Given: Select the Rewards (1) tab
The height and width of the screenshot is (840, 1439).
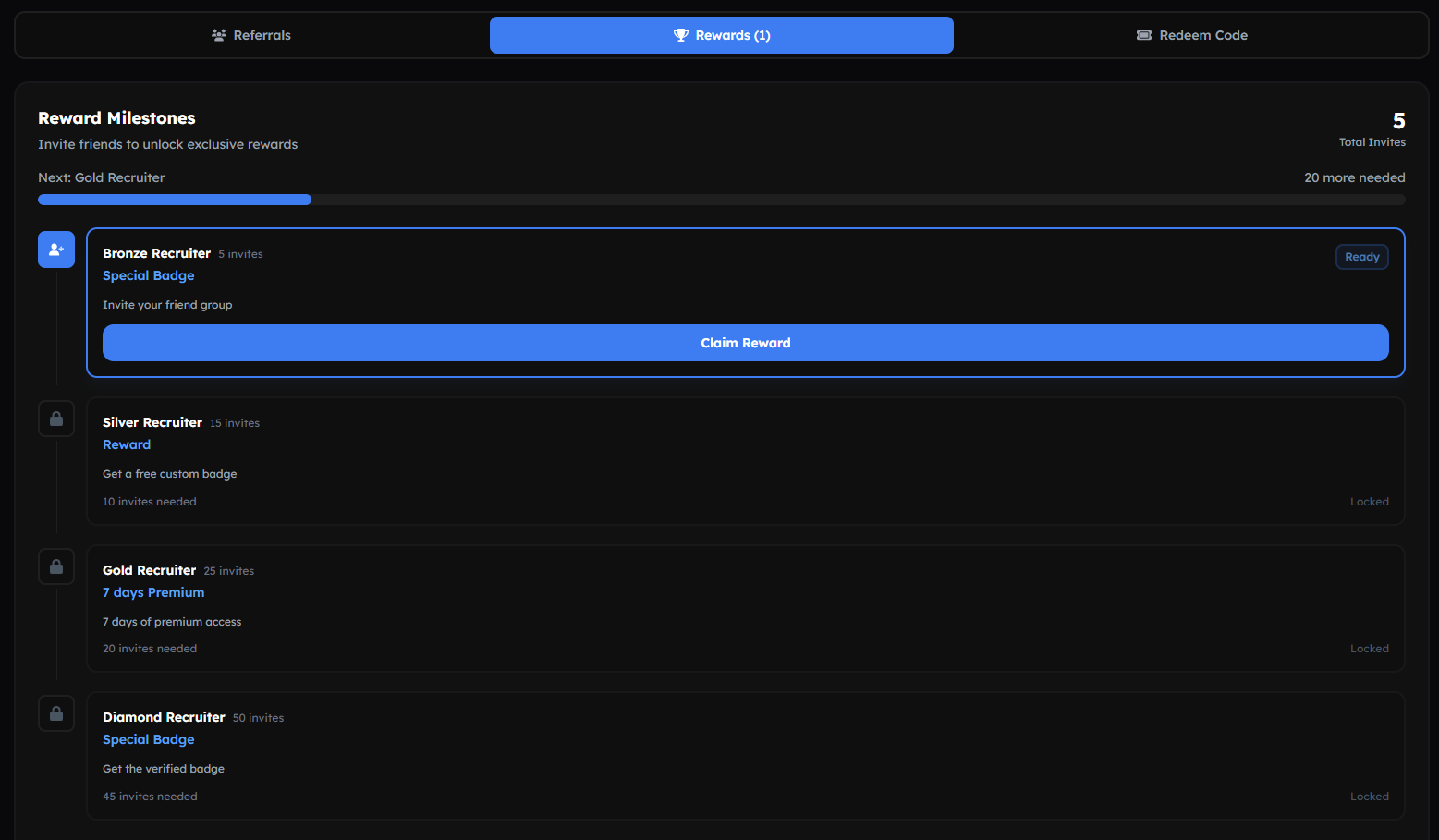Looking at the screenshot, I should pos(722,35).
